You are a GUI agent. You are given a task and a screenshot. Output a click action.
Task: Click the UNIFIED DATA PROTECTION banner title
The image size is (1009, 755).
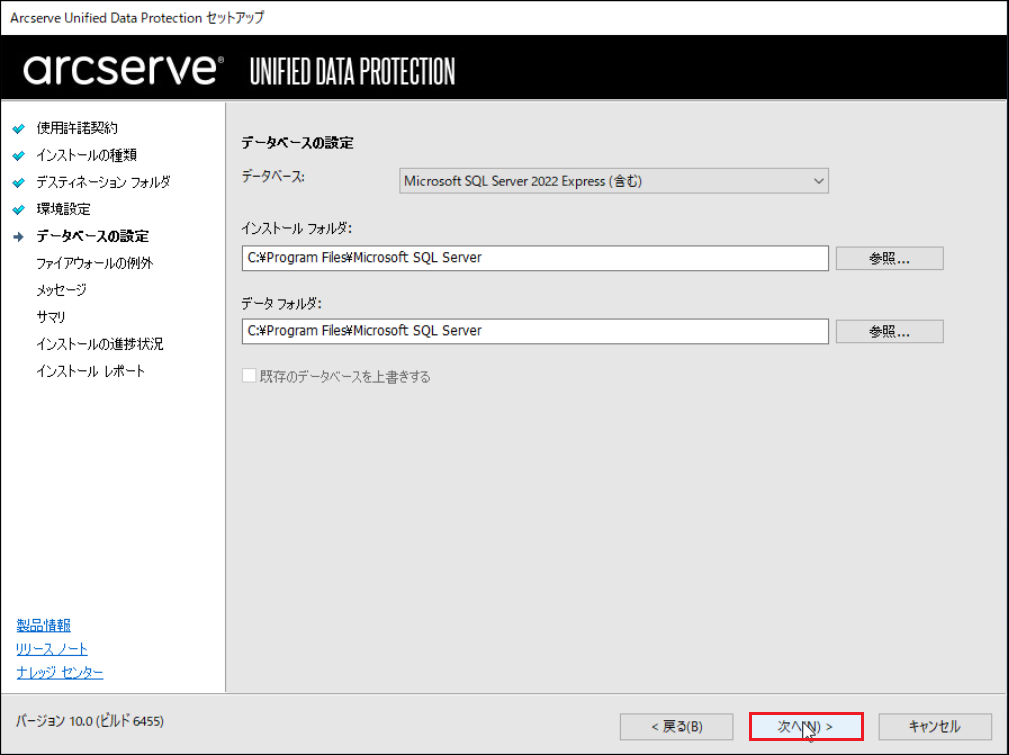[x=352, y=71]
